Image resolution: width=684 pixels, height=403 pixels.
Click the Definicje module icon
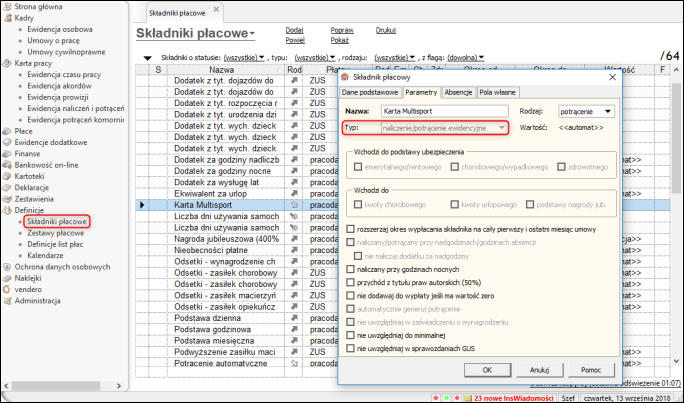(7, 210)
